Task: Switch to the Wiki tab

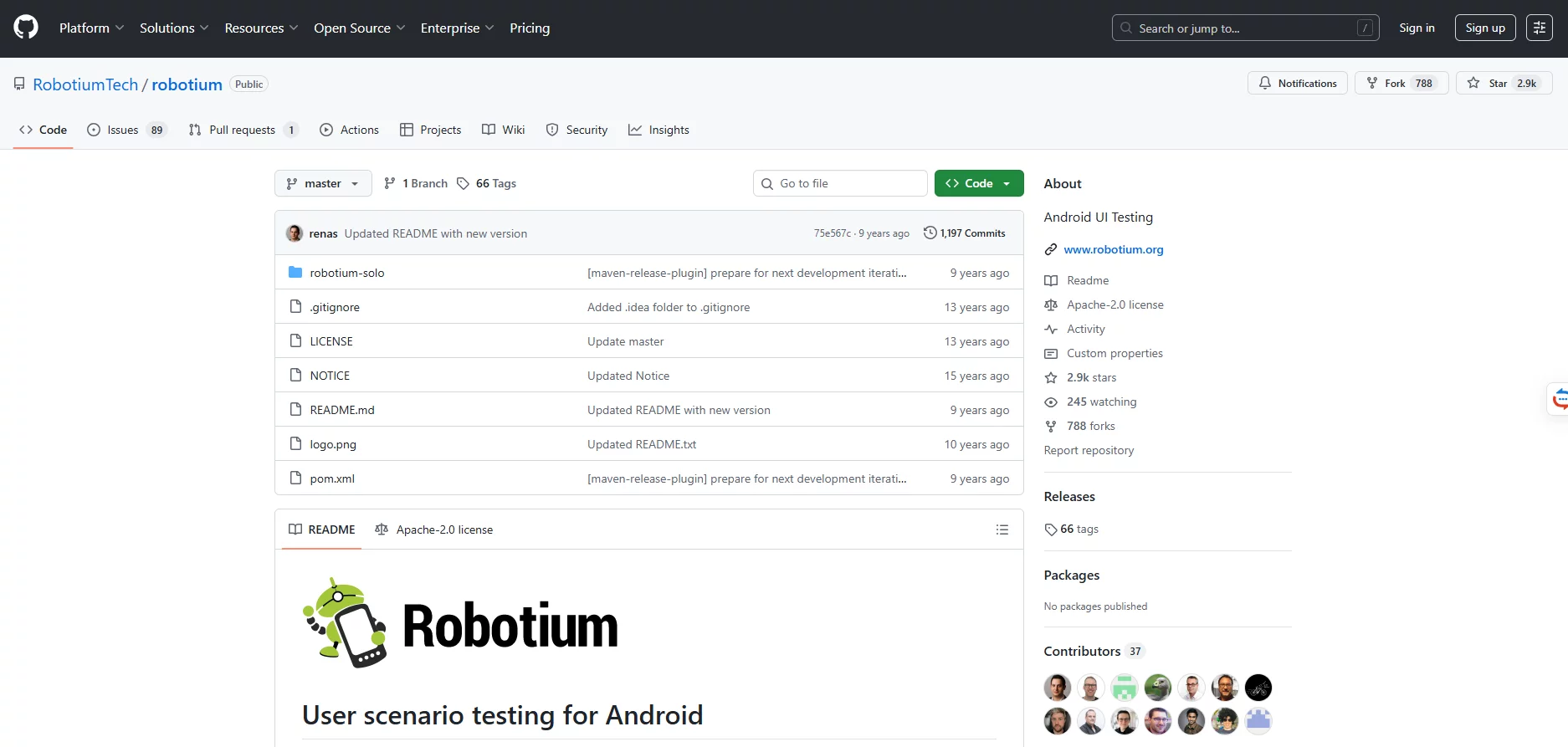Action: click(x=504, y=130)
